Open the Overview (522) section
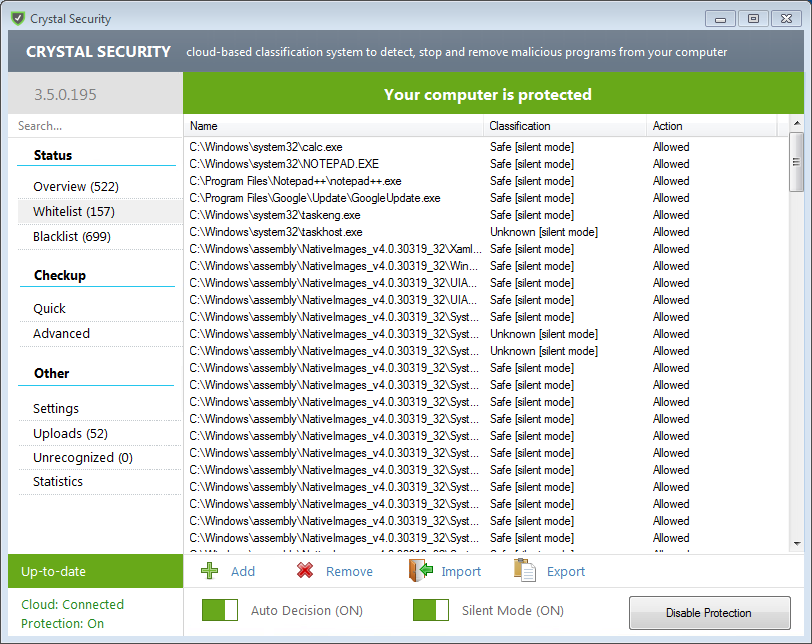812x644 pixels. [x=76, y=187]
